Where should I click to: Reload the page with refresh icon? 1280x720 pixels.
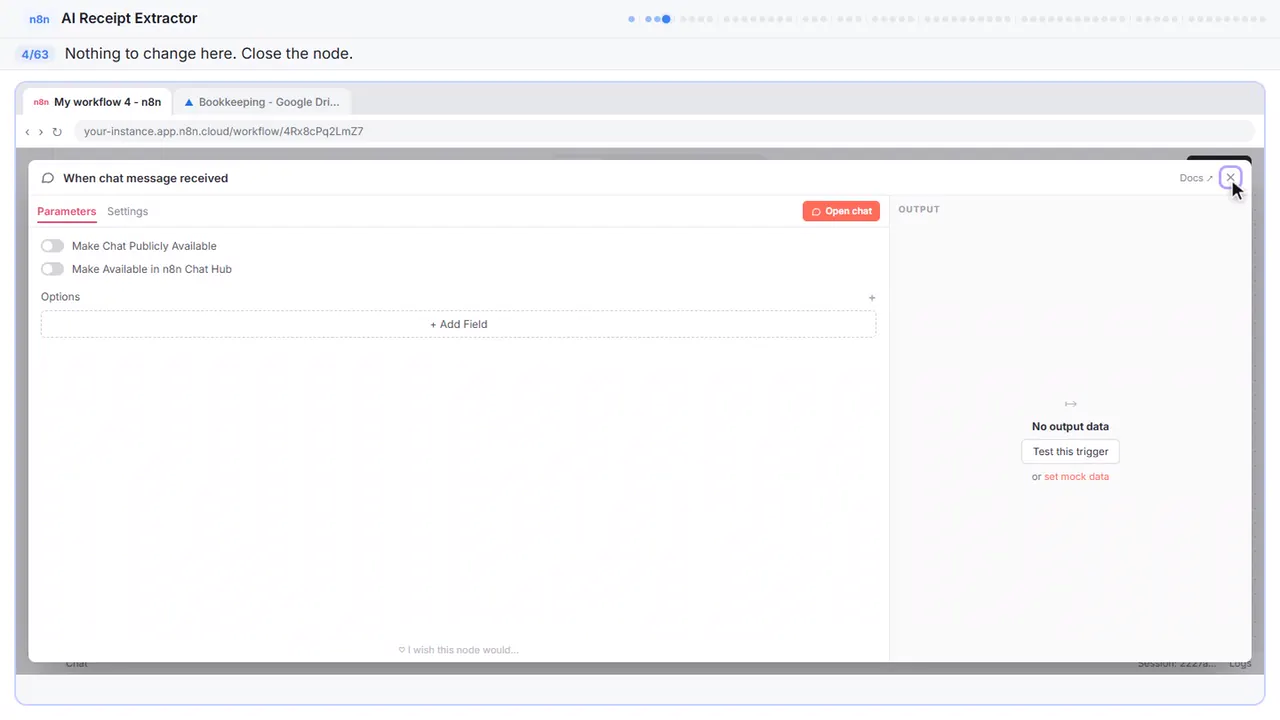[57, 132]
